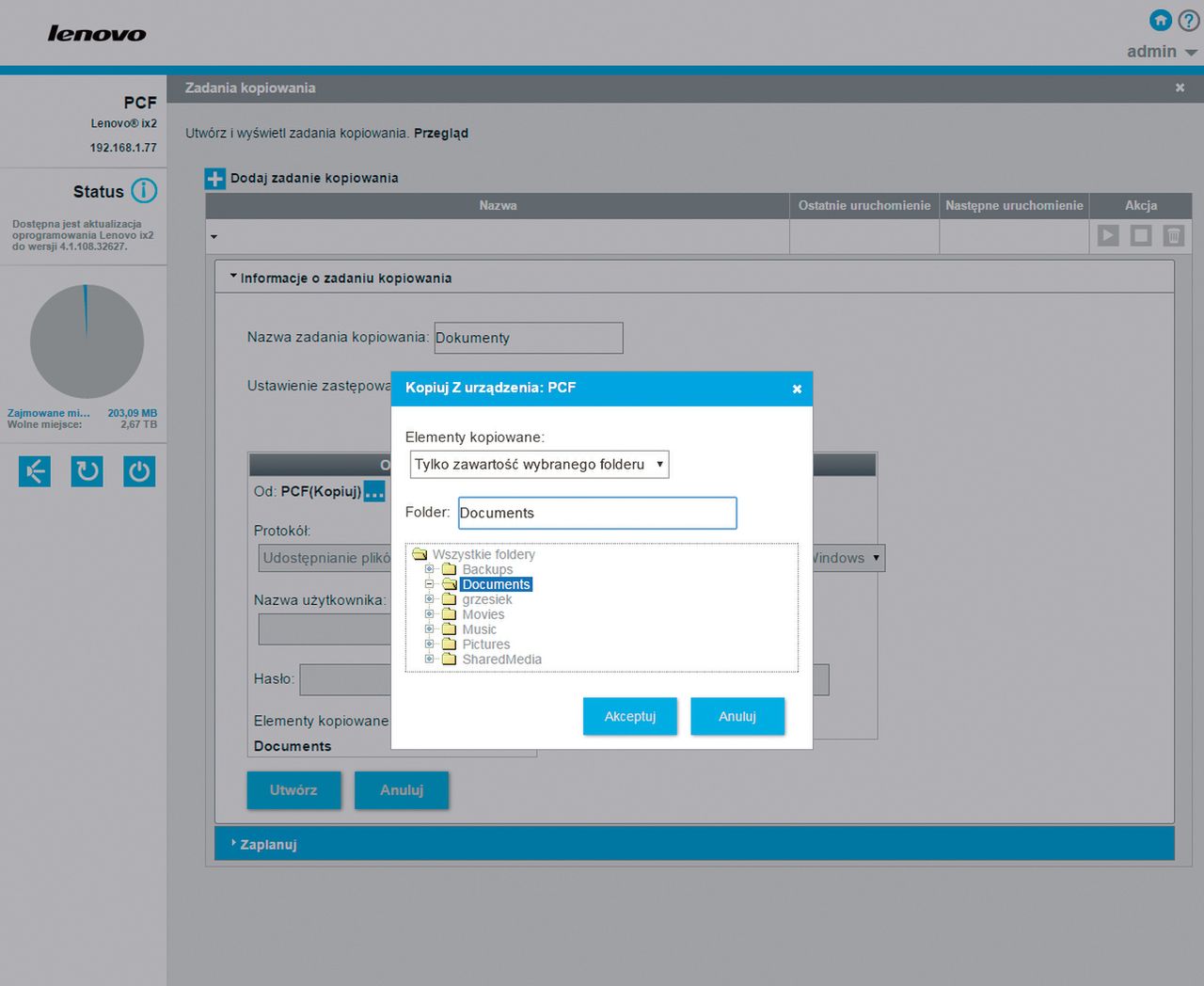Expand the Backups folder node
This screenshot has height=986, width=1204.
pyautogui.click(x=430, y=568)
